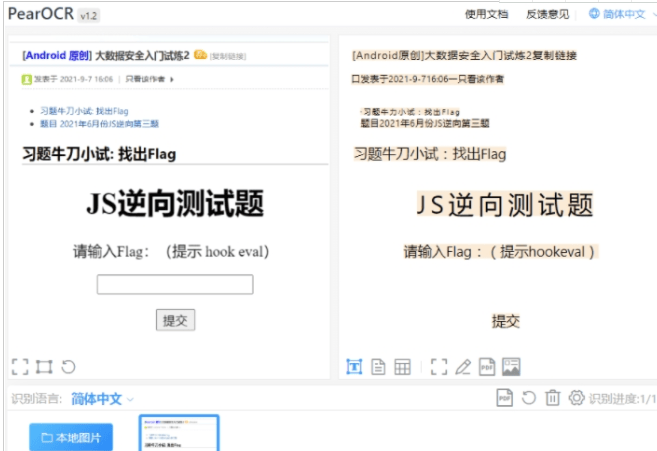
Task: Click the rotate image icon
Action: [x=68, y=367]
